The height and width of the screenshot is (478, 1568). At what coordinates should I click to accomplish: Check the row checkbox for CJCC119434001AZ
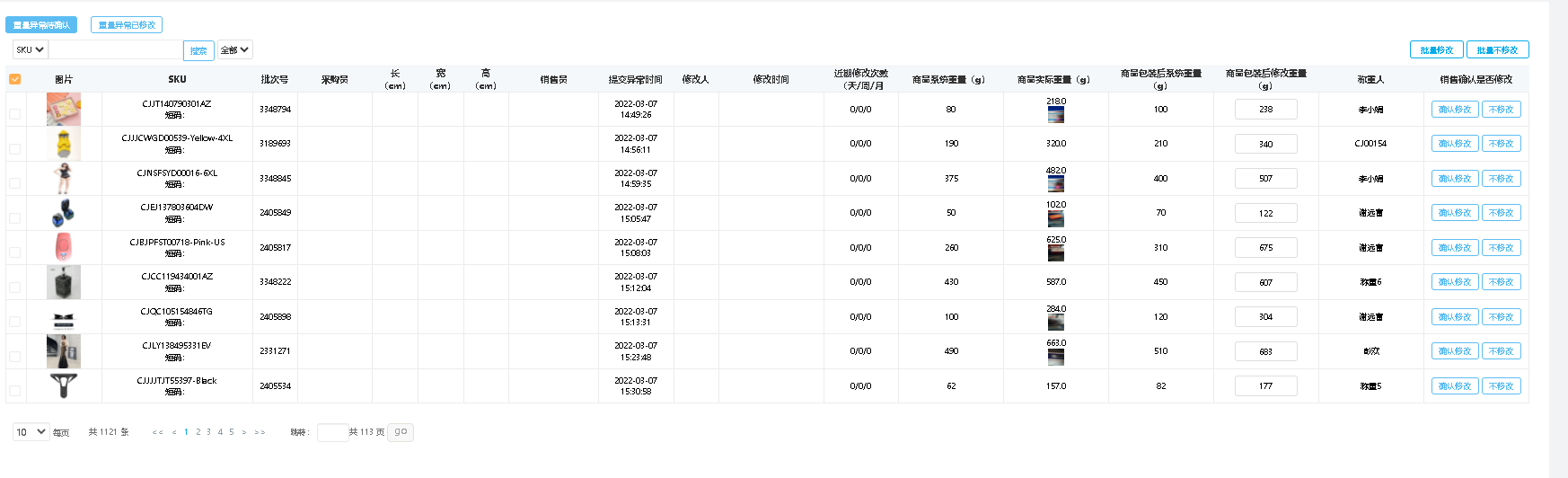click(15, 288)
